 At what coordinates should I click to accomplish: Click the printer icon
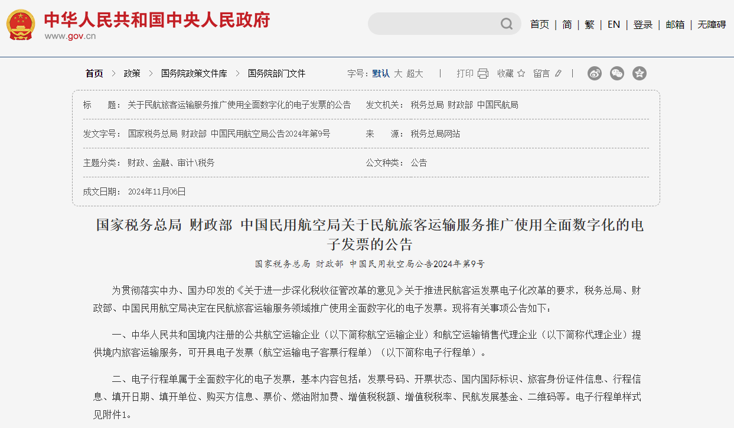point(483,73)
